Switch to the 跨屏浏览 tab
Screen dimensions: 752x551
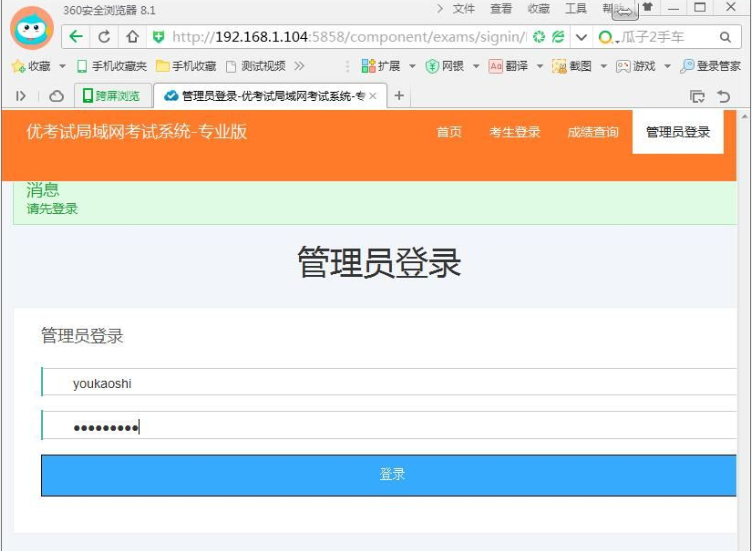(113, 96)
